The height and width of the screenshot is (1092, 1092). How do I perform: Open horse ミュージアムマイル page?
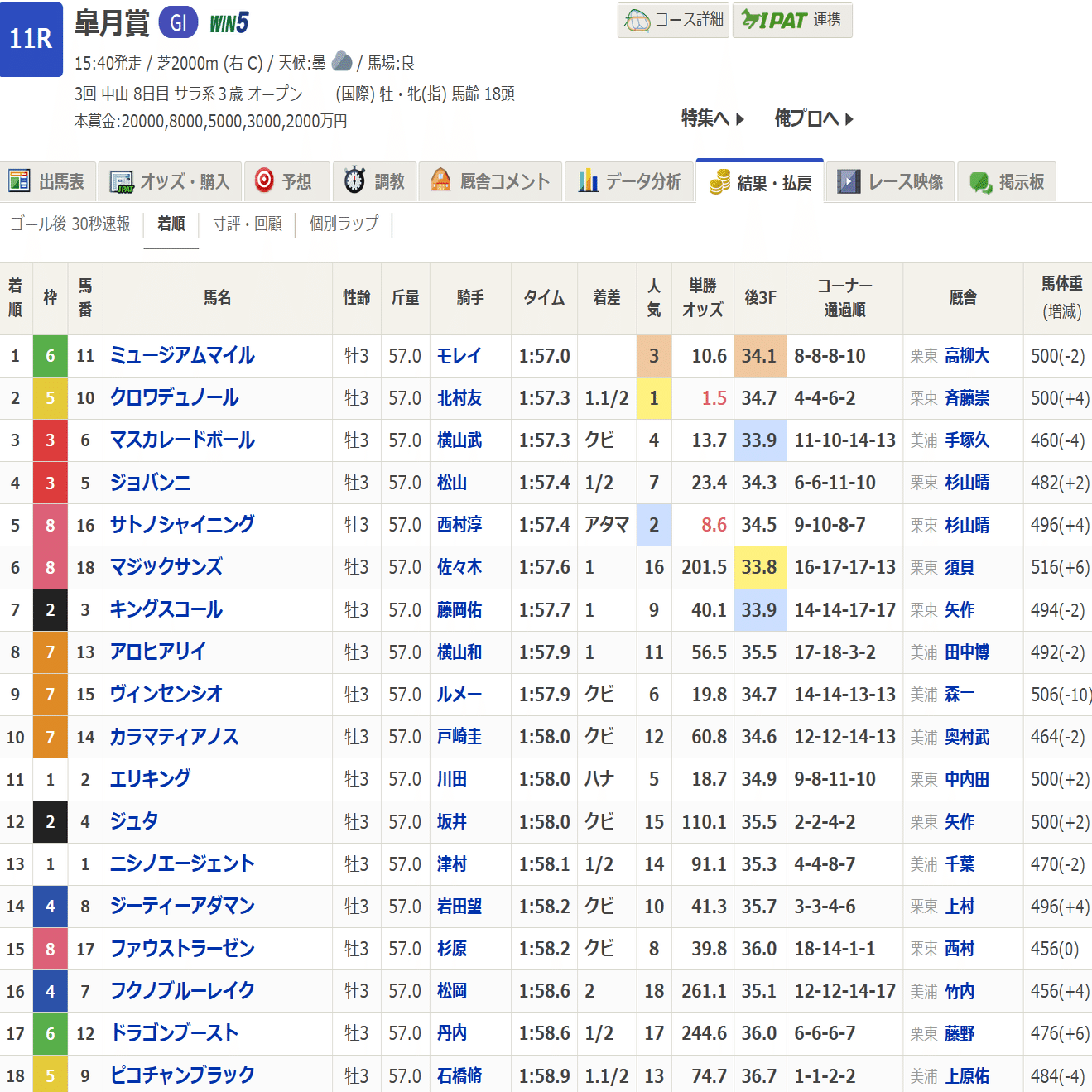[182, 355]
